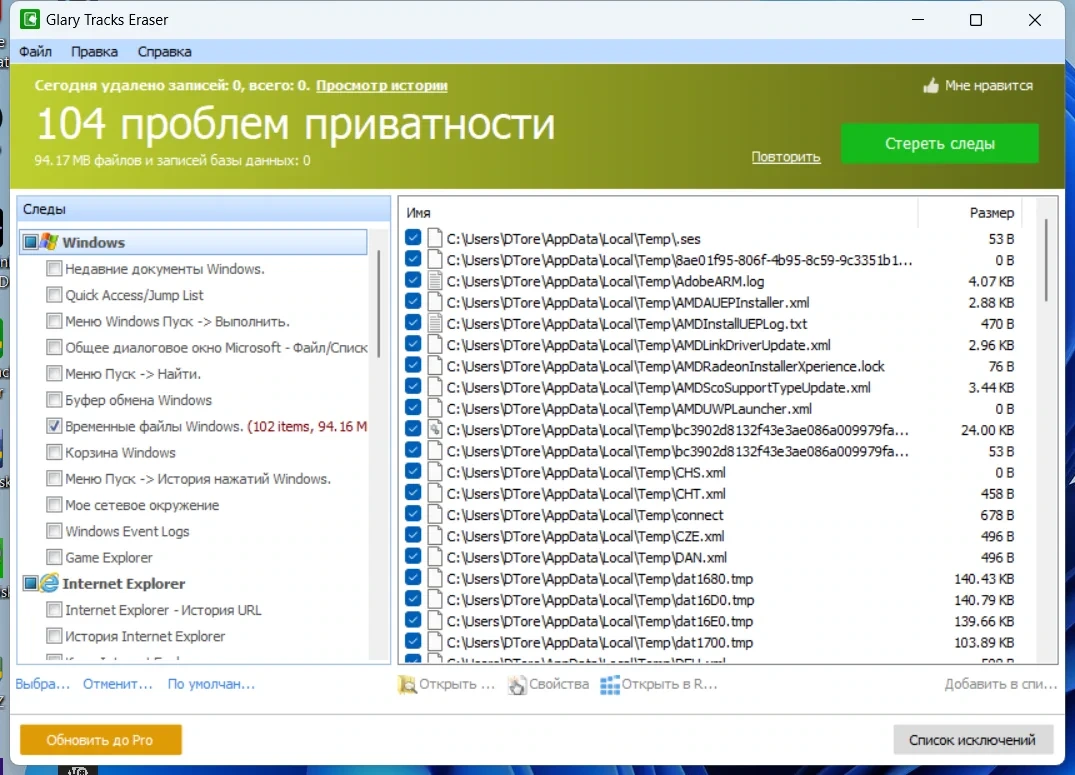Select Internet Explorer - История URL item
The width and height of the screenshot is (1075, 775).
[x=163, y=610]
